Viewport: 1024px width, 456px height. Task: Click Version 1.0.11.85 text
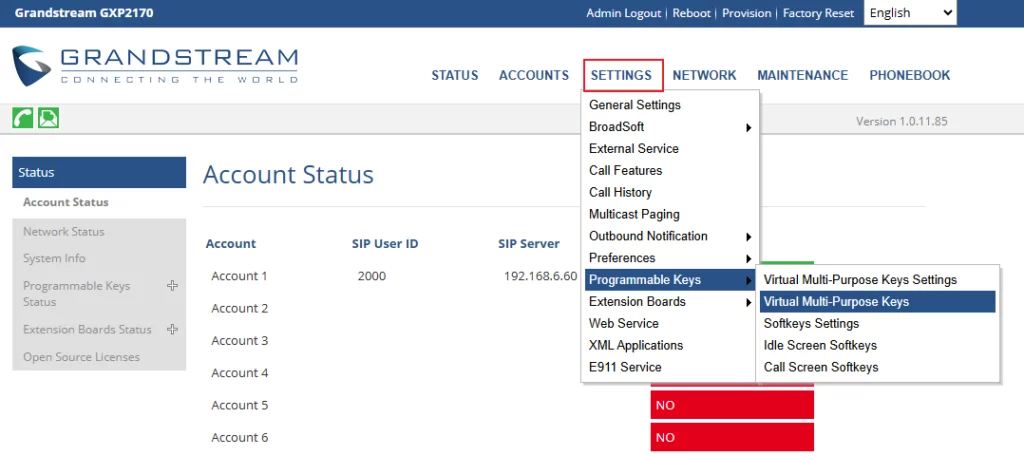point(902,122)
